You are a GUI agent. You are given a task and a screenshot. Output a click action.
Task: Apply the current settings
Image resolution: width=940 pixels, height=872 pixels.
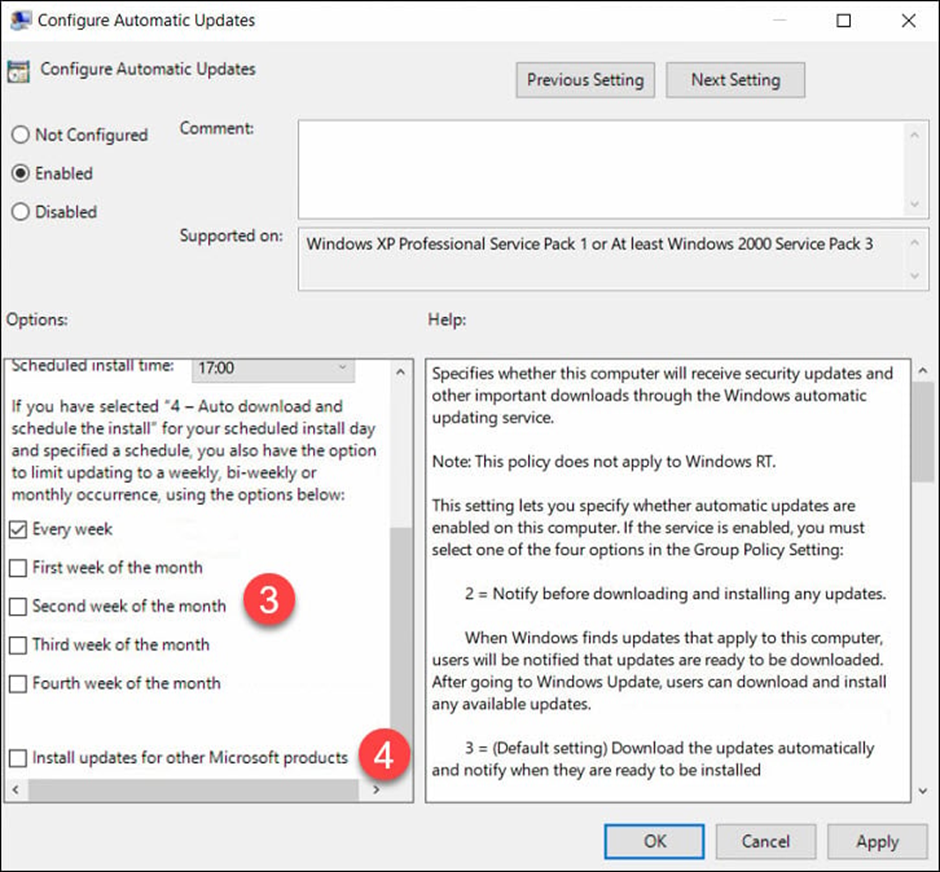point(877,841)
